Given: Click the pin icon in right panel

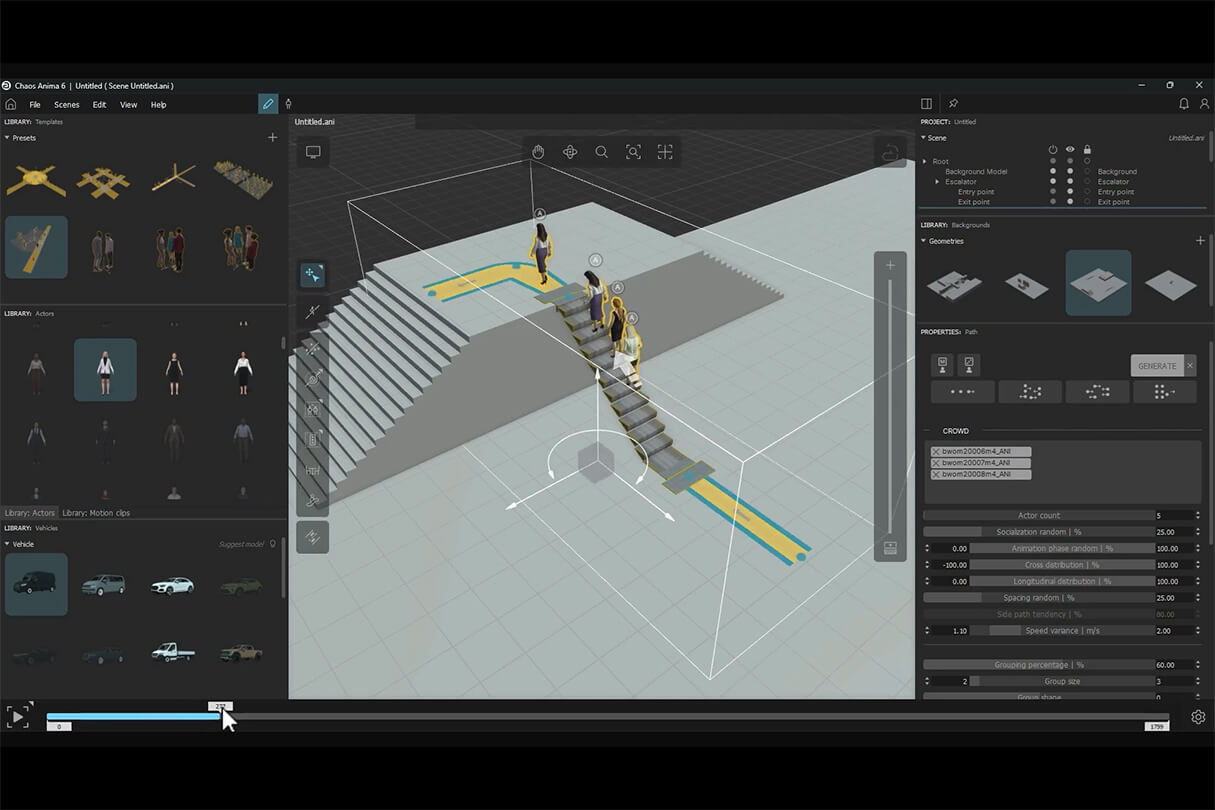Looking at the screenshot, I should click(x=953, y=104).
